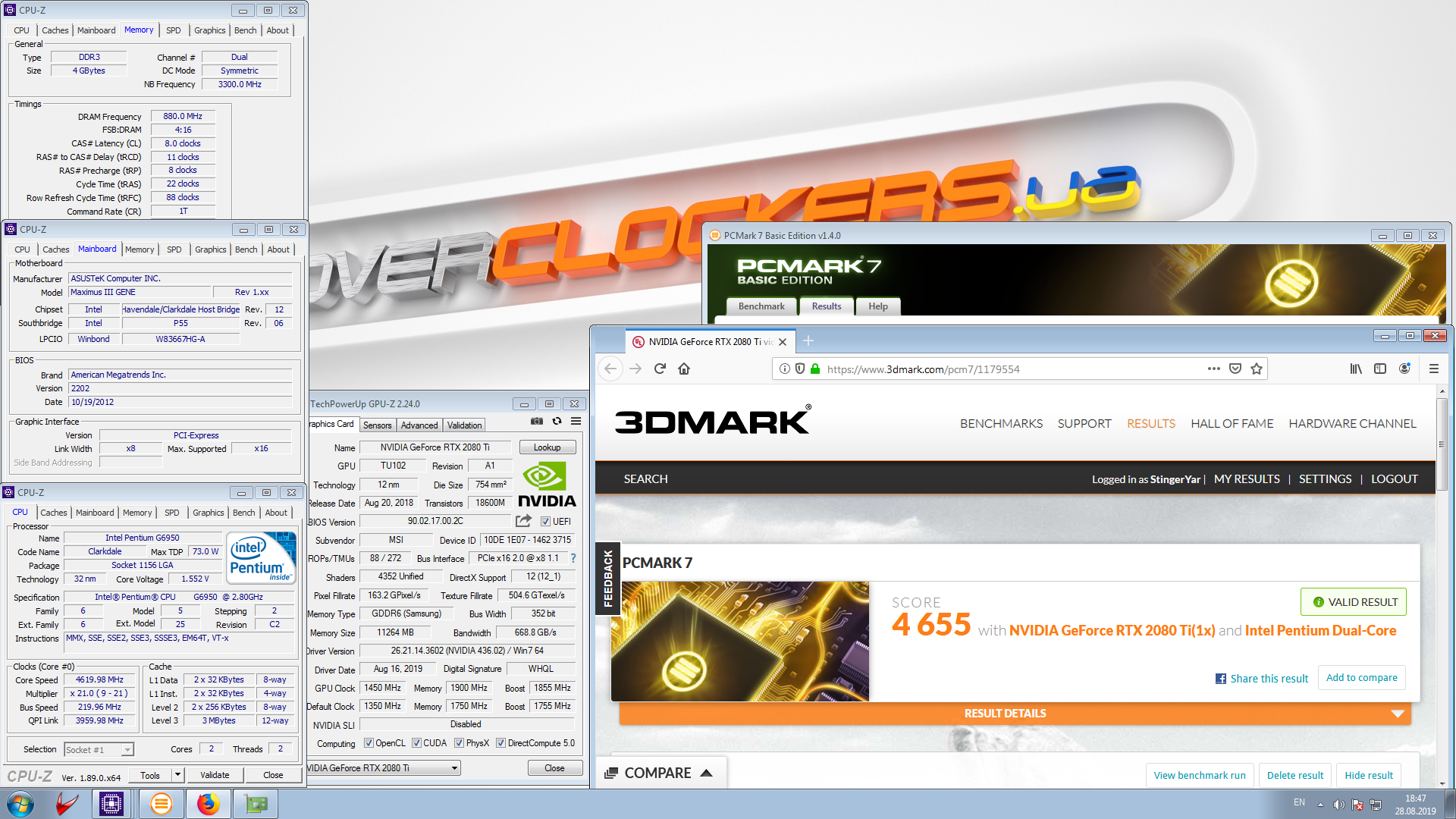The image size is (1456, 819).
Task: Toggle the OpenCL checkbox
Action: tap(369, 743)
